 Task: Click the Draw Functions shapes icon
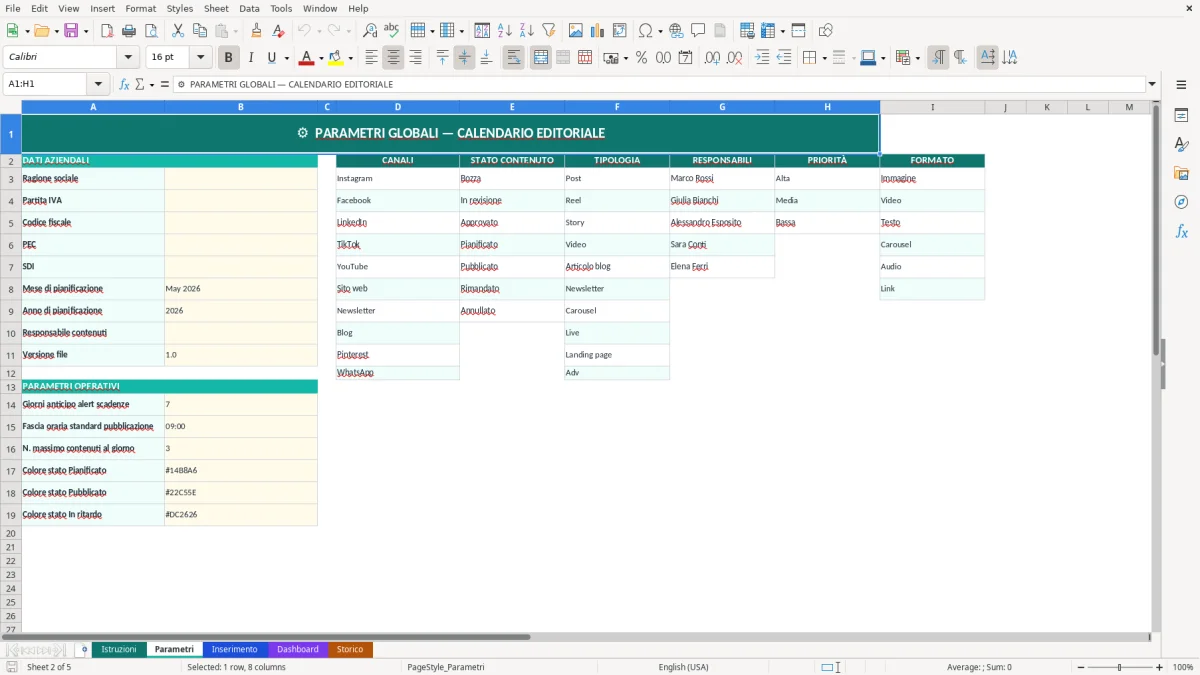click(825, 31)
